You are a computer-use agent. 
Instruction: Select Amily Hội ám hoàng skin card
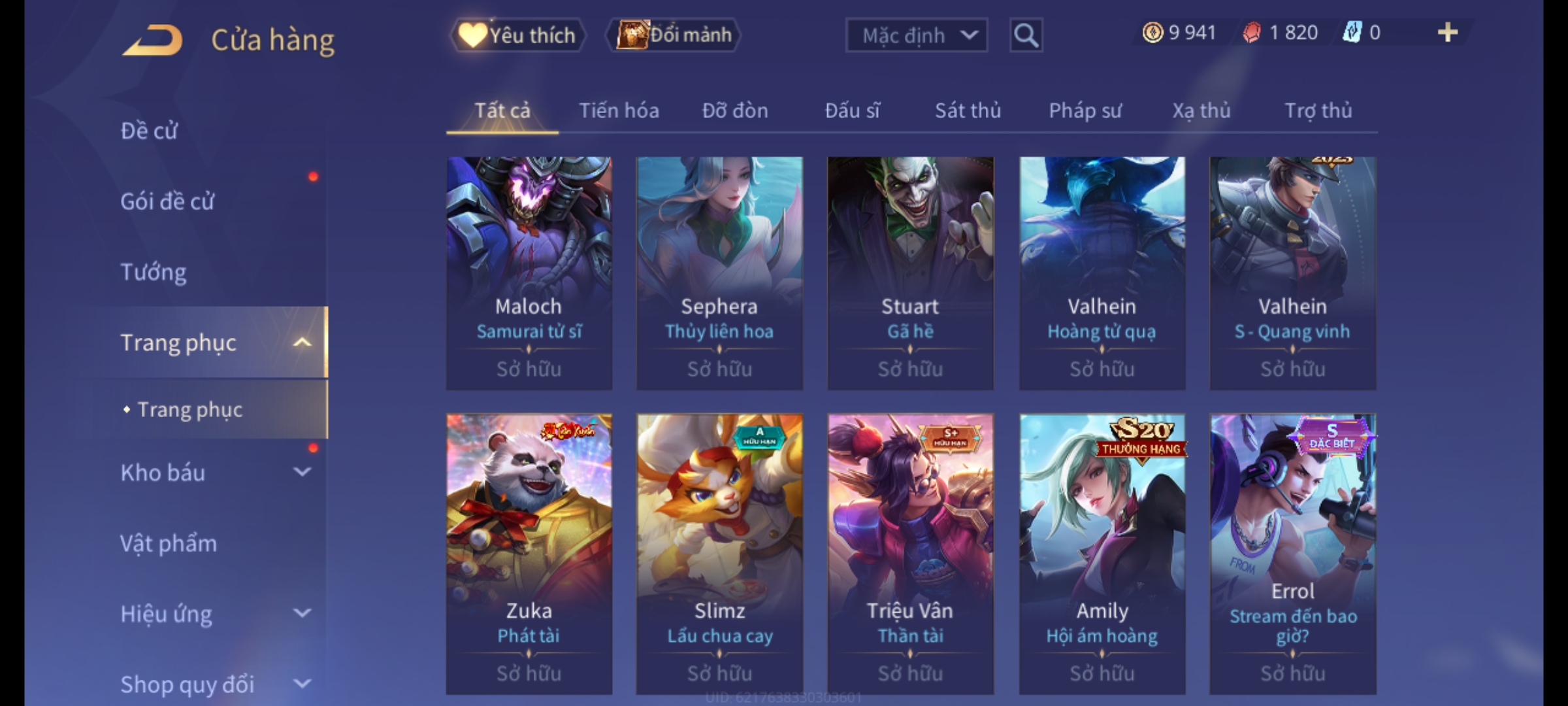(x=1102, y=554)
